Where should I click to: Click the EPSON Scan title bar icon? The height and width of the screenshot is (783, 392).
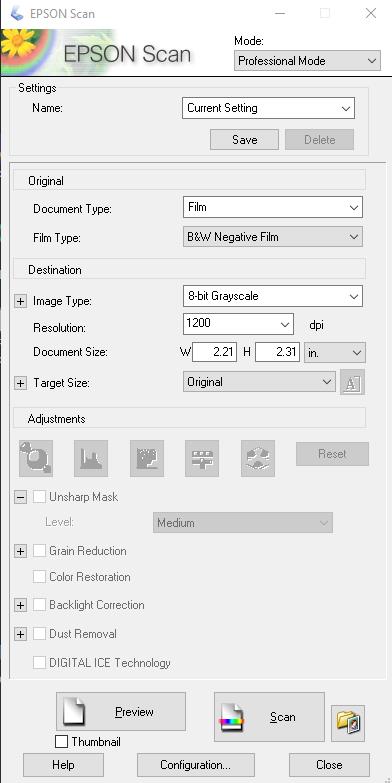pos(16,13)
